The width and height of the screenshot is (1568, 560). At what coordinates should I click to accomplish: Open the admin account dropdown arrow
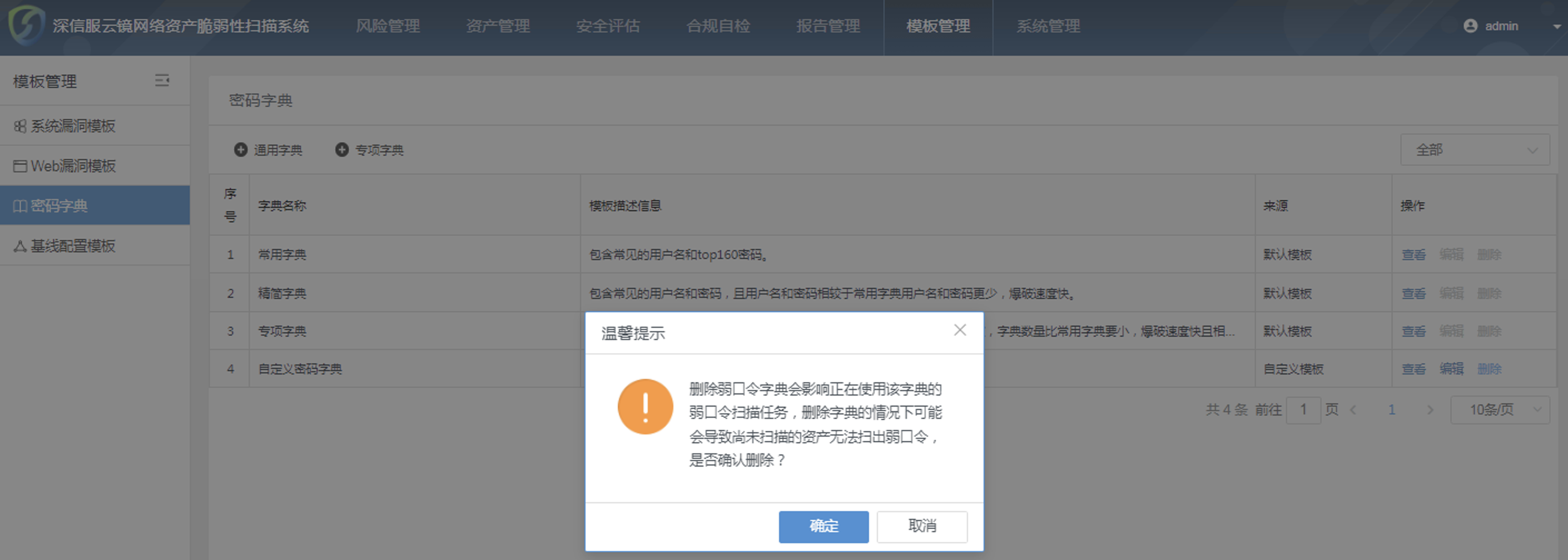point(1557,27)
